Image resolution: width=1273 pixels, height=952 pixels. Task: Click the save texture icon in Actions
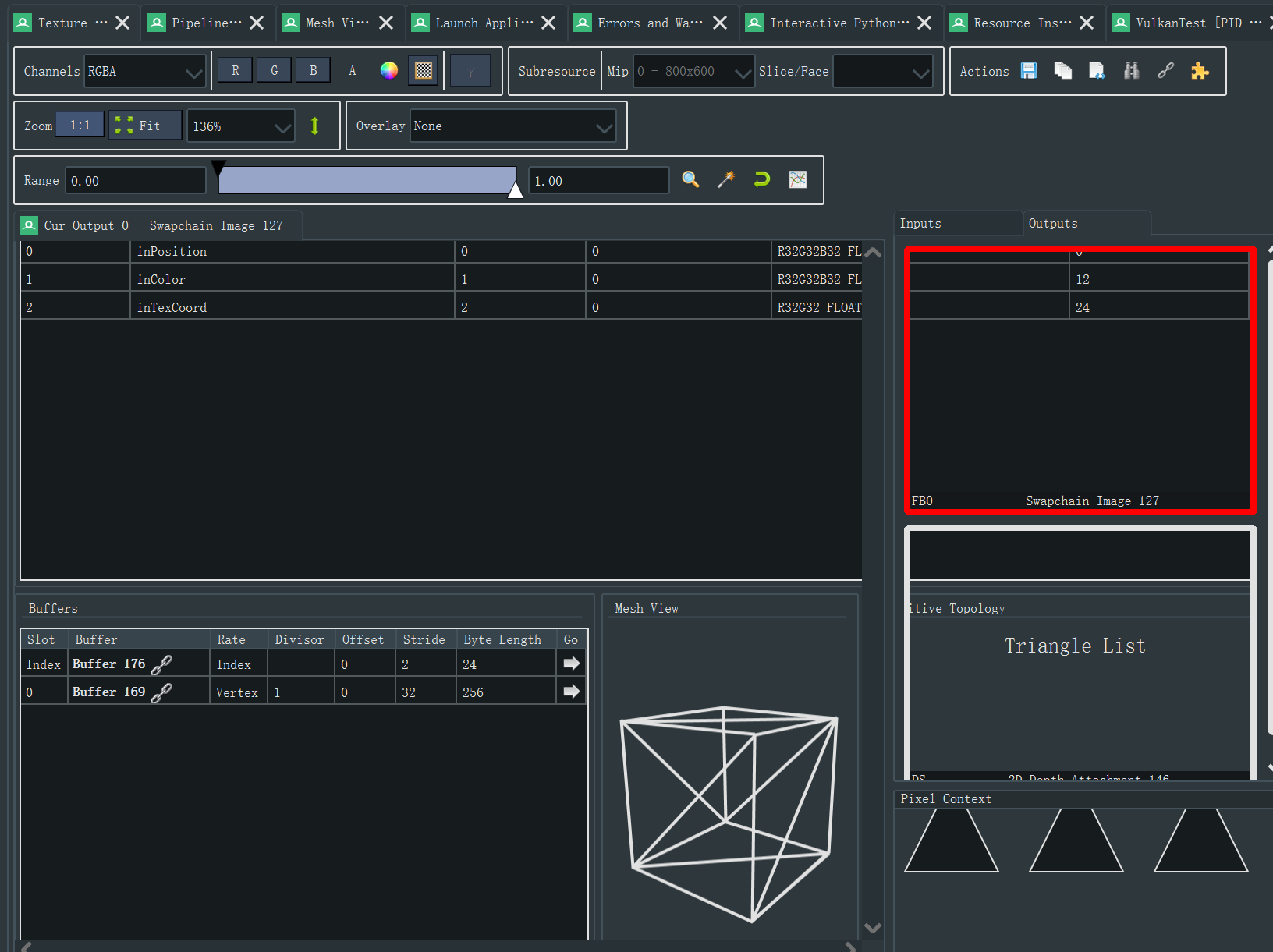pos(1029,71)
